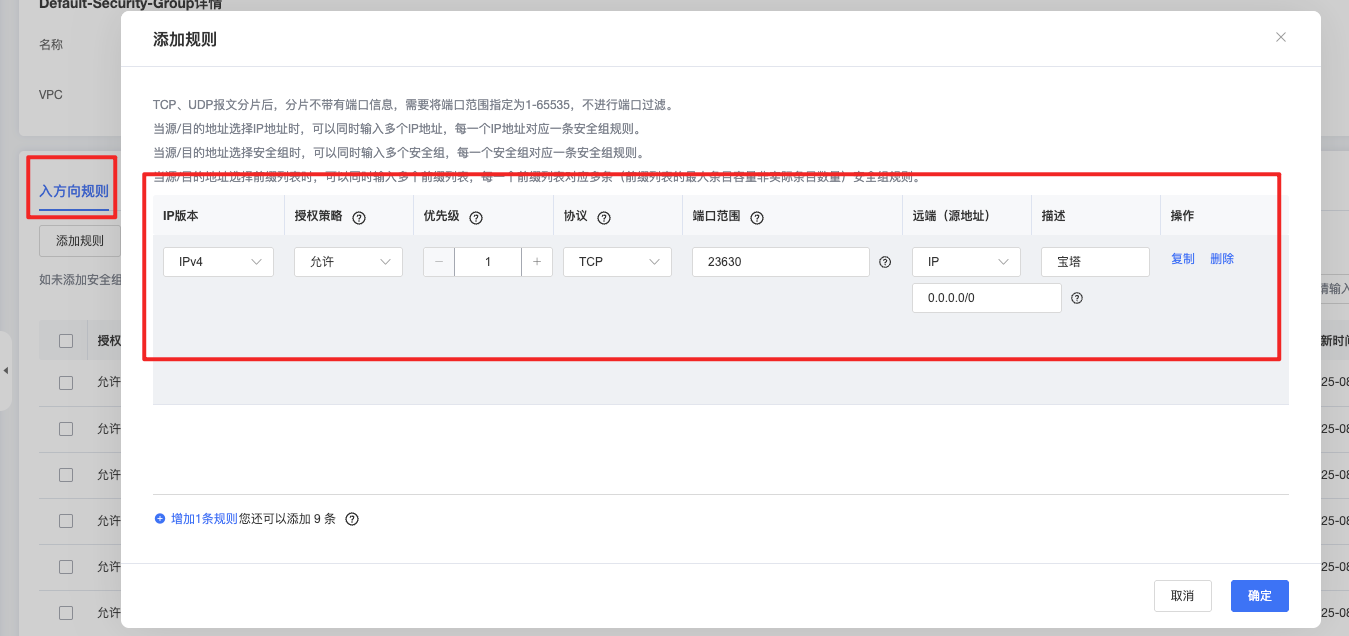Check the second 允许 row checkbox
Image resolution: width=1349 pixels, height=636 pixels.
click(64, 428)
